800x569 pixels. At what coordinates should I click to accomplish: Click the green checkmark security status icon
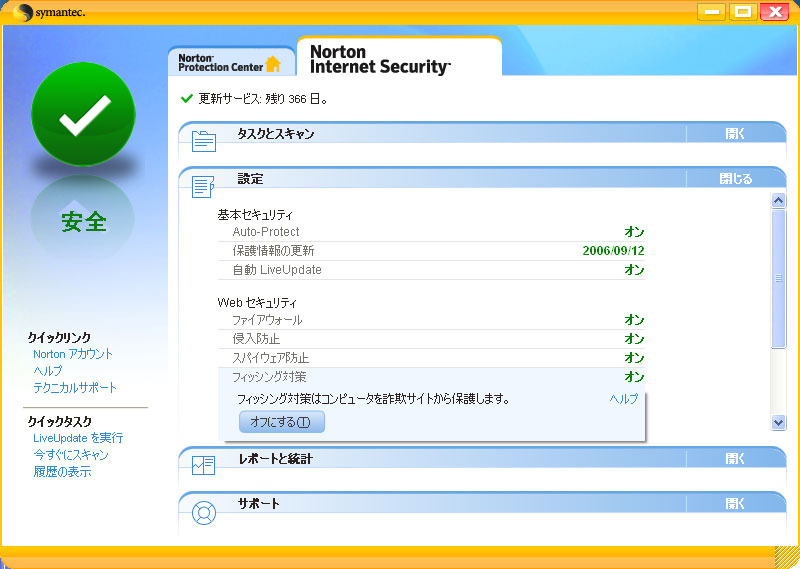tap(84, 114)
